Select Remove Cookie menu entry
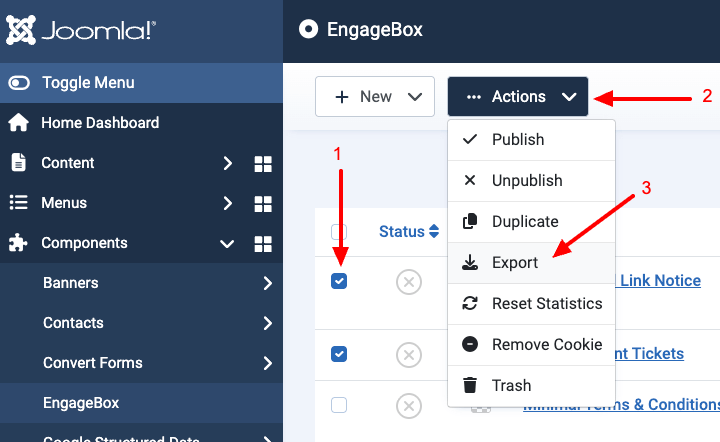The height and width of the screenshot is (442, 720). pos(531,345)
